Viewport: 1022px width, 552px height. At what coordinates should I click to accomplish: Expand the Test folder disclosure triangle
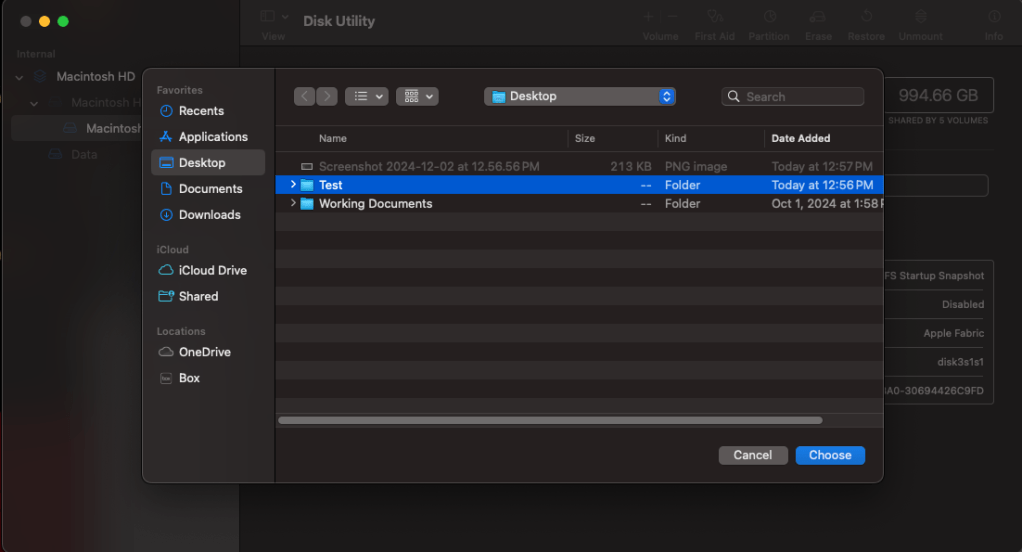tap(293, 185)
